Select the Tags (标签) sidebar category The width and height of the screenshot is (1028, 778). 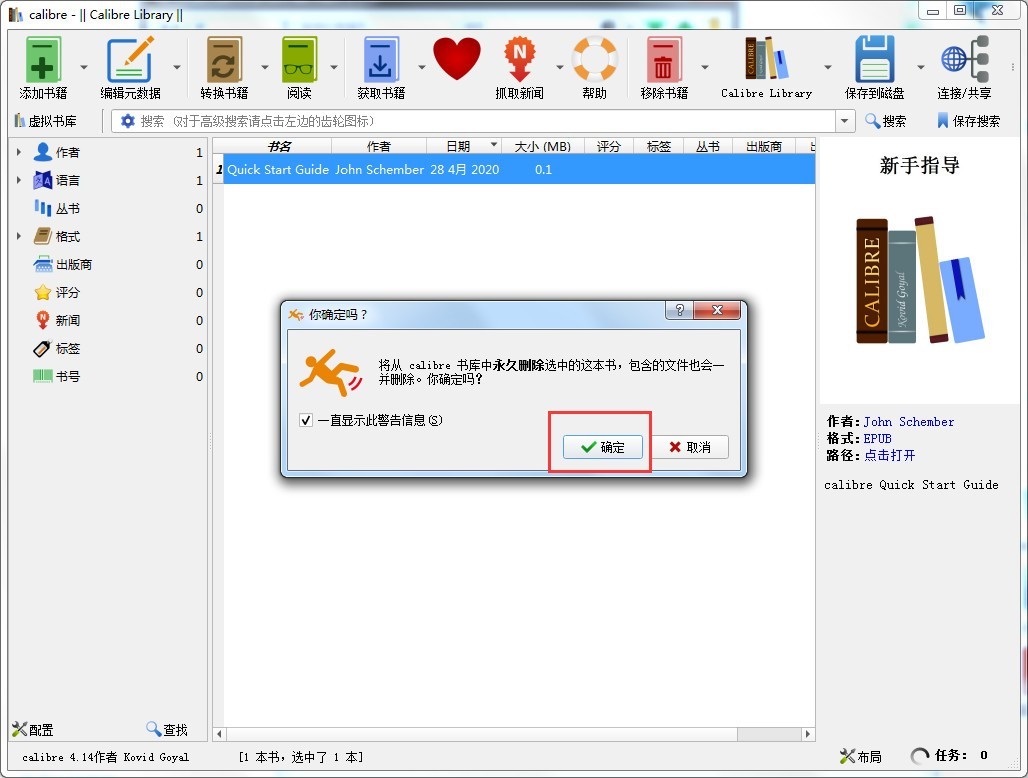[68, 349]
